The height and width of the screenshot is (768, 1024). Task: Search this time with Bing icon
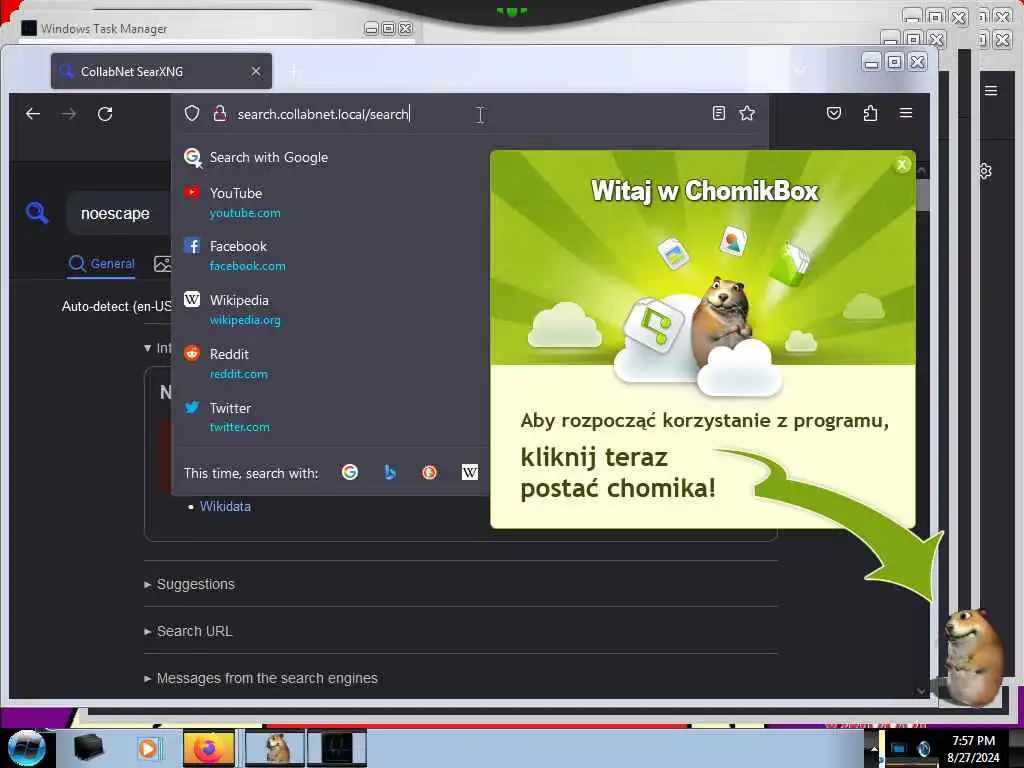(x=390, y=472)
